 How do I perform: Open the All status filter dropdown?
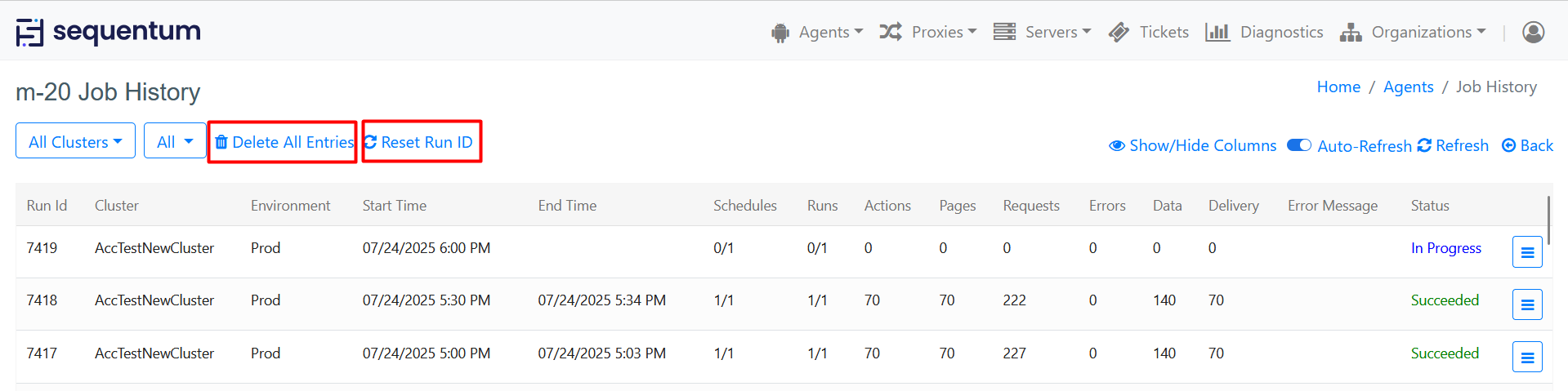(175, 141)
